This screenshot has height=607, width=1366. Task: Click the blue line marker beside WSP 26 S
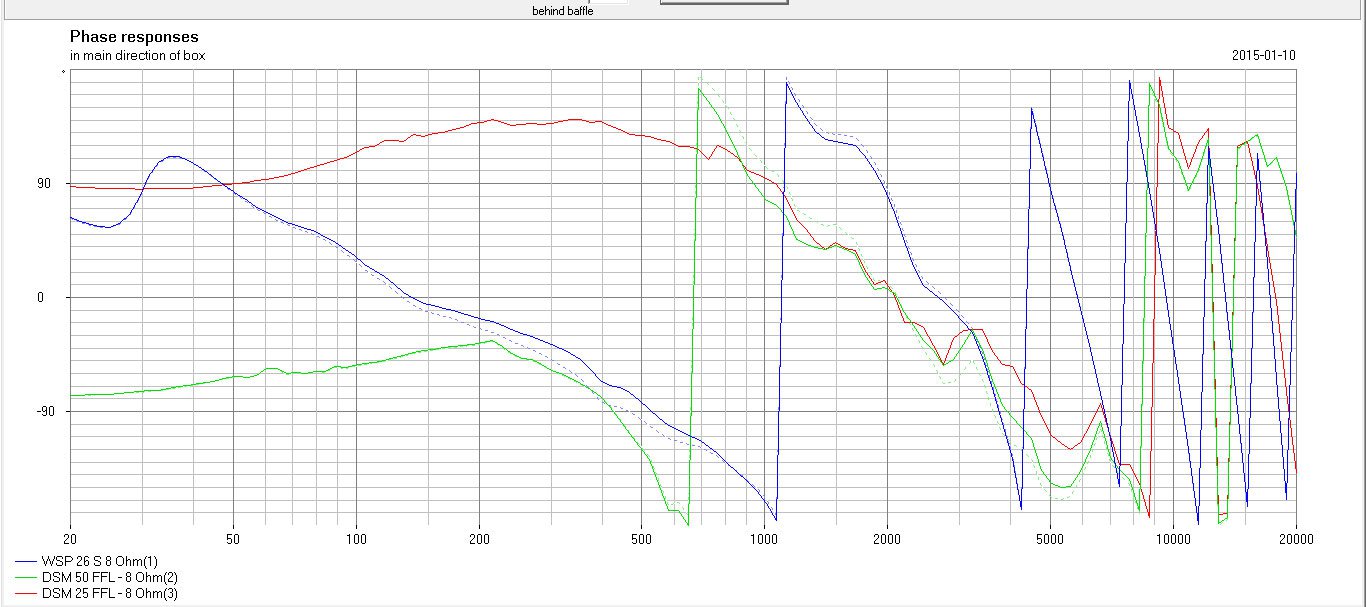click(28, 561)
